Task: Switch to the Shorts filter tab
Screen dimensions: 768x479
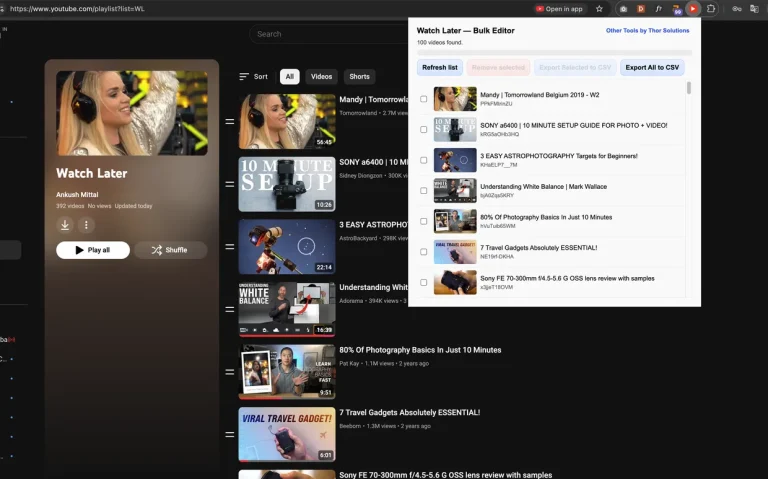Action: (360, 76)
